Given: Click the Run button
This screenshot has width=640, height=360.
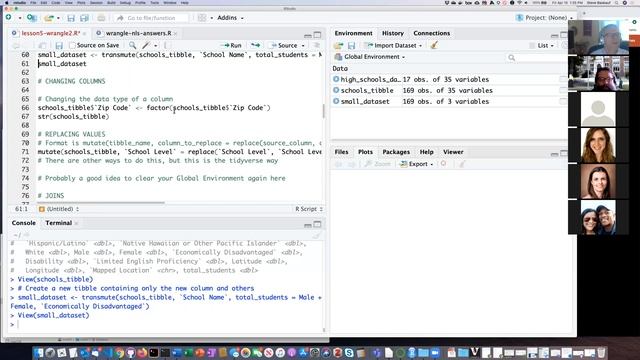Looking at the screenshot, I should tap(231, 45).
